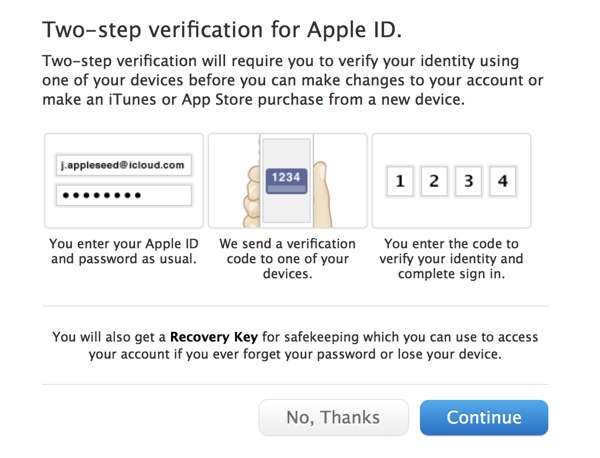Select the digit box showing 2
This screenshot has width=600, height=458.
[x=434, y=182]
